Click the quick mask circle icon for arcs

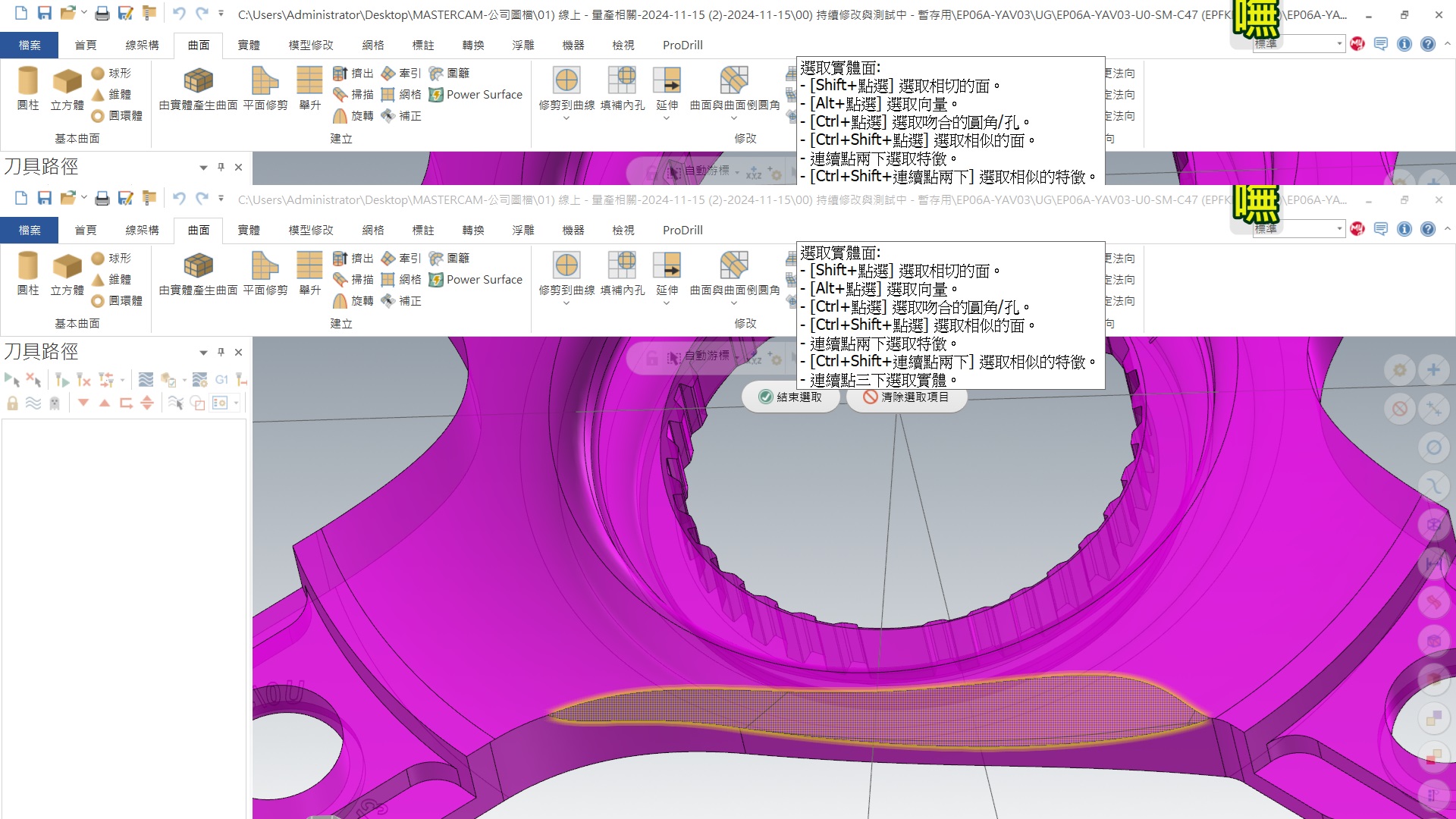[x=1433, y=447]
